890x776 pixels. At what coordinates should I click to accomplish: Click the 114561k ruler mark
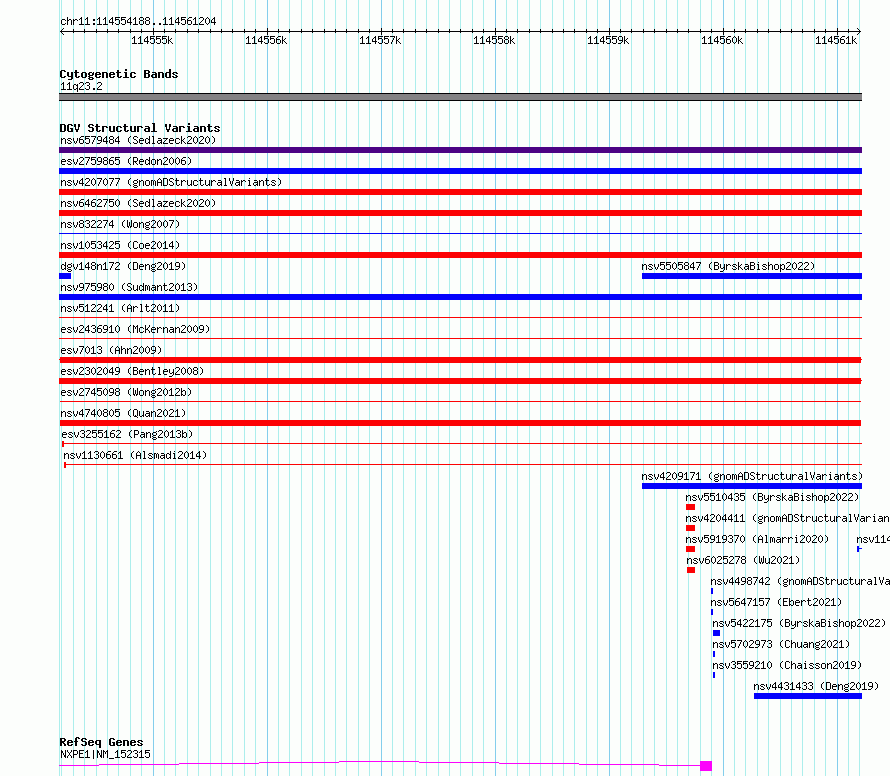(x=836, y=40)
